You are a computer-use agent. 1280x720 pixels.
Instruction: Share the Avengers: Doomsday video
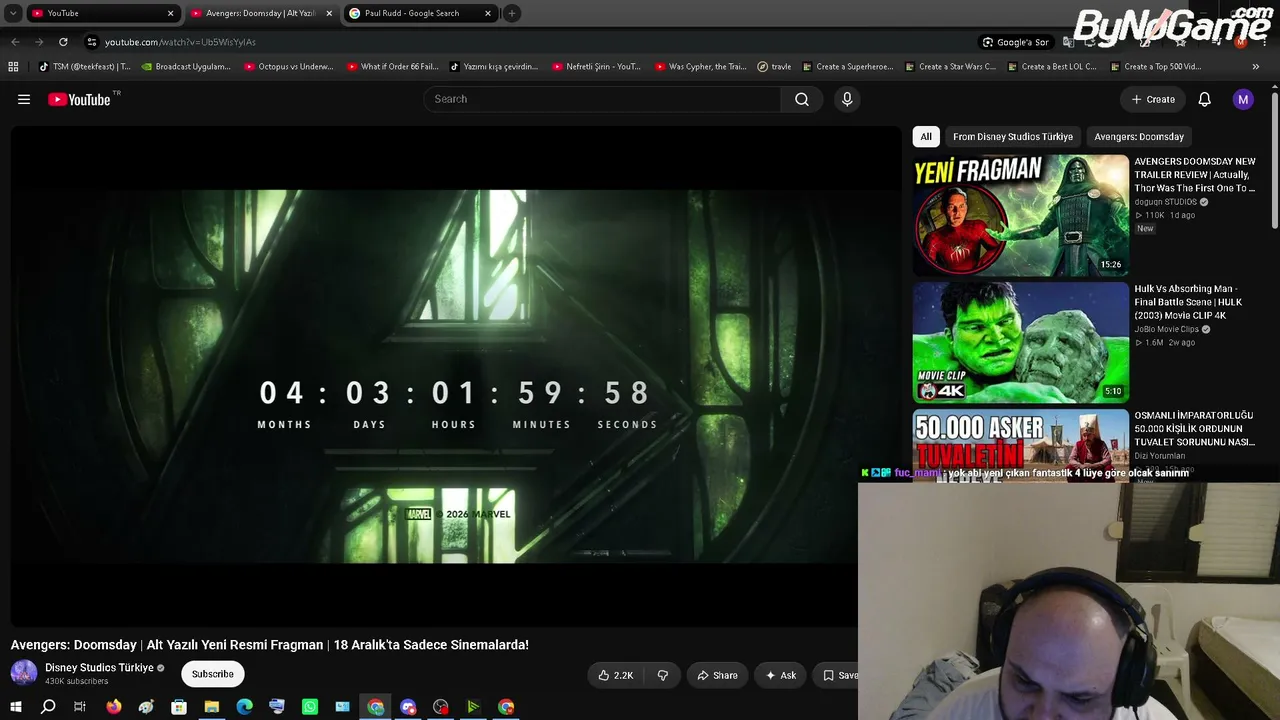[x=717, y=675]
